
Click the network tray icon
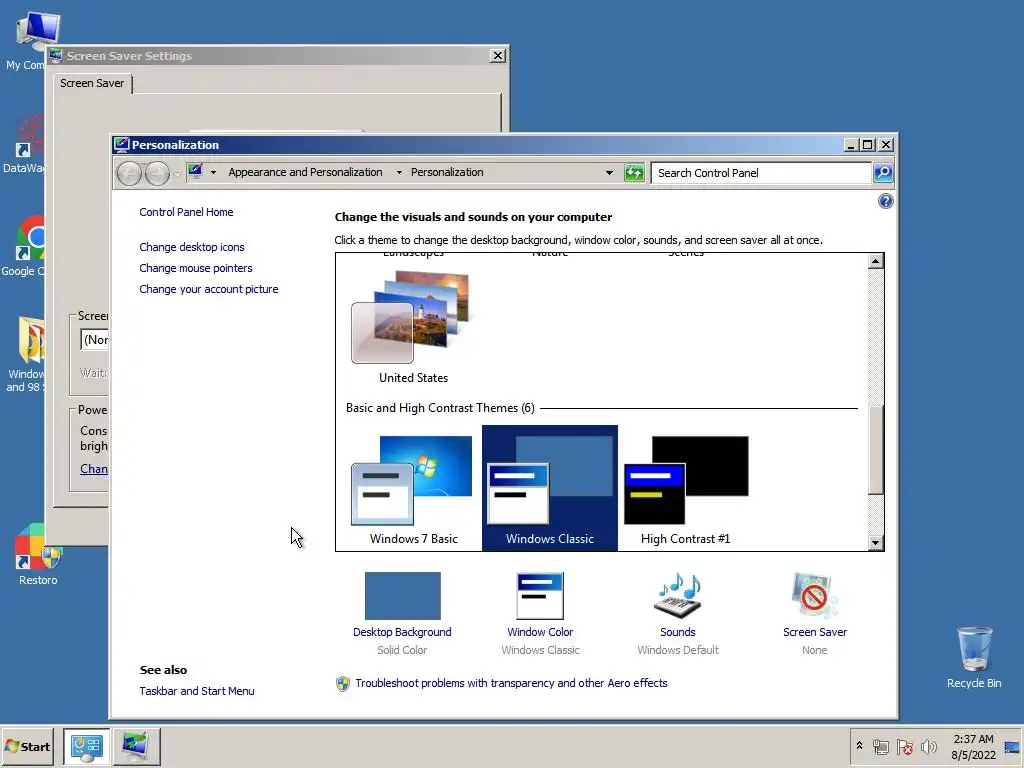click(x=881, y=747)
